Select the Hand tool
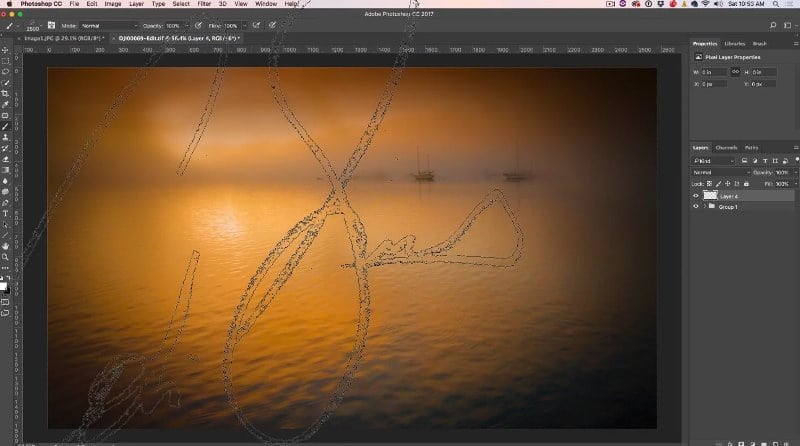This screenshot has height=446, width=800. tap(5, 246)
